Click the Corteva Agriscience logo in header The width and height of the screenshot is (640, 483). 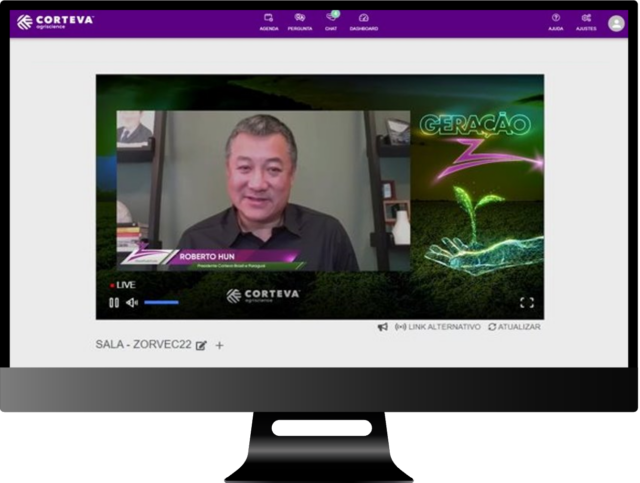pyautogui.click(x=55, y=21)
